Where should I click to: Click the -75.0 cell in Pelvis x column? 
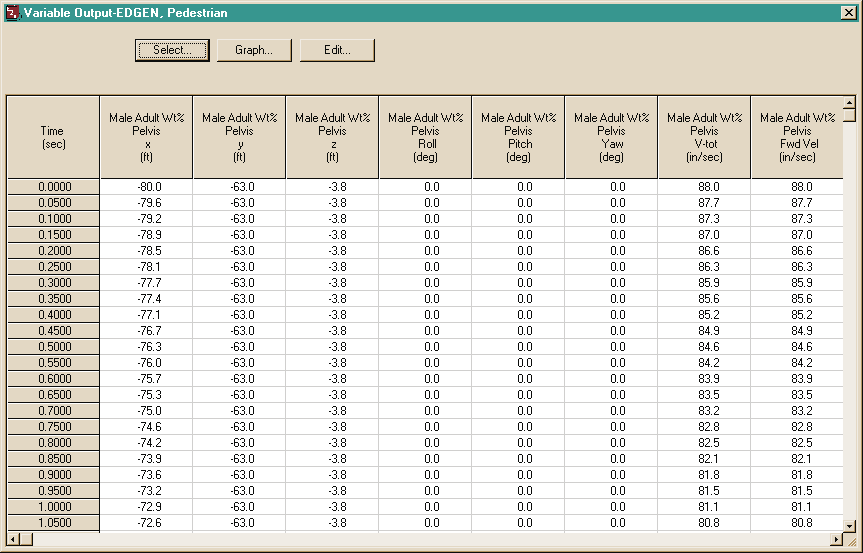pos(146,410)
